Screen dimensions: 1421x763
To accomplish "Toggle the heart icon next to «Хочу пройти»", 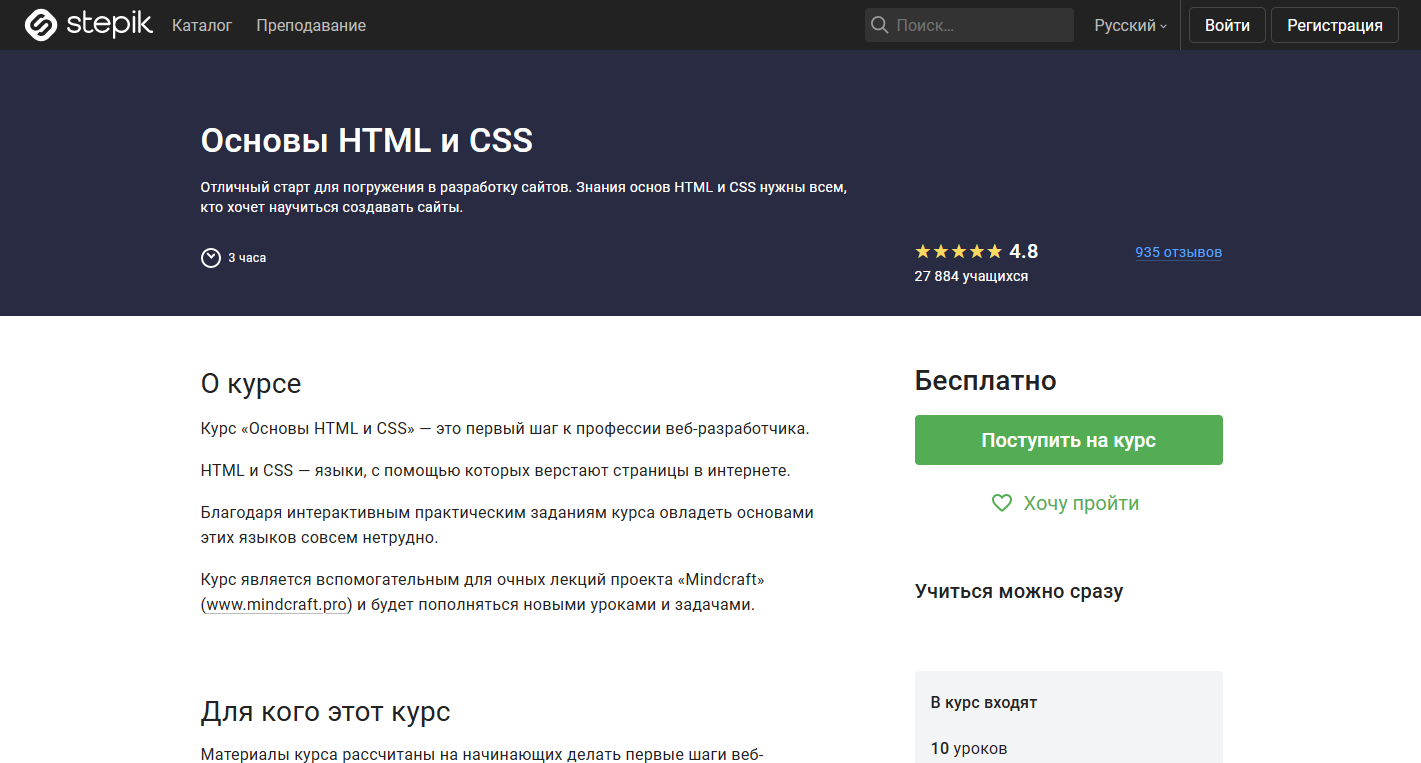I will click(1001, 503).
